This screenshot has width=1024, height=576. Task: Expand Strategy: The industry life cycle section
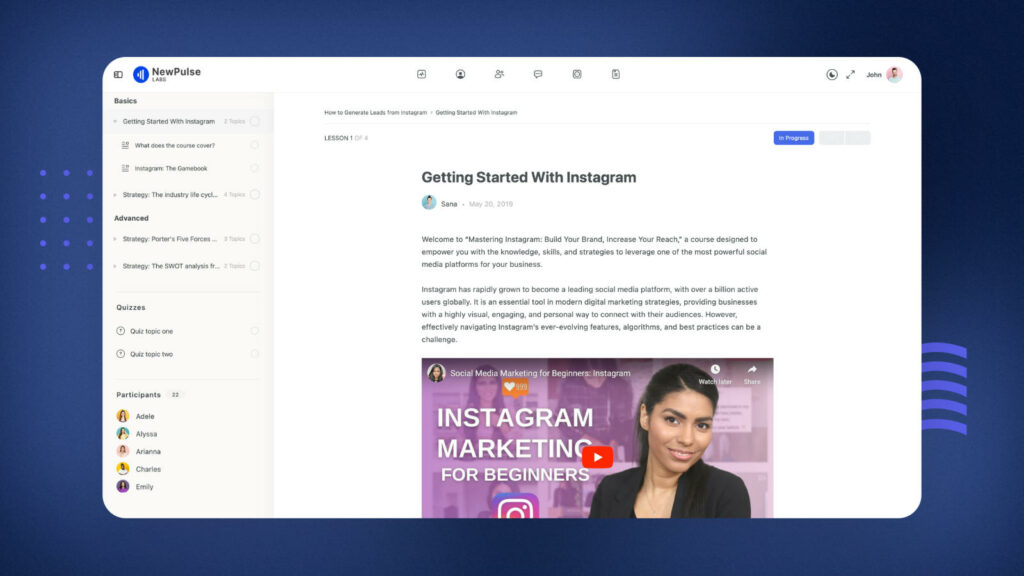click(x=115, y=195)
